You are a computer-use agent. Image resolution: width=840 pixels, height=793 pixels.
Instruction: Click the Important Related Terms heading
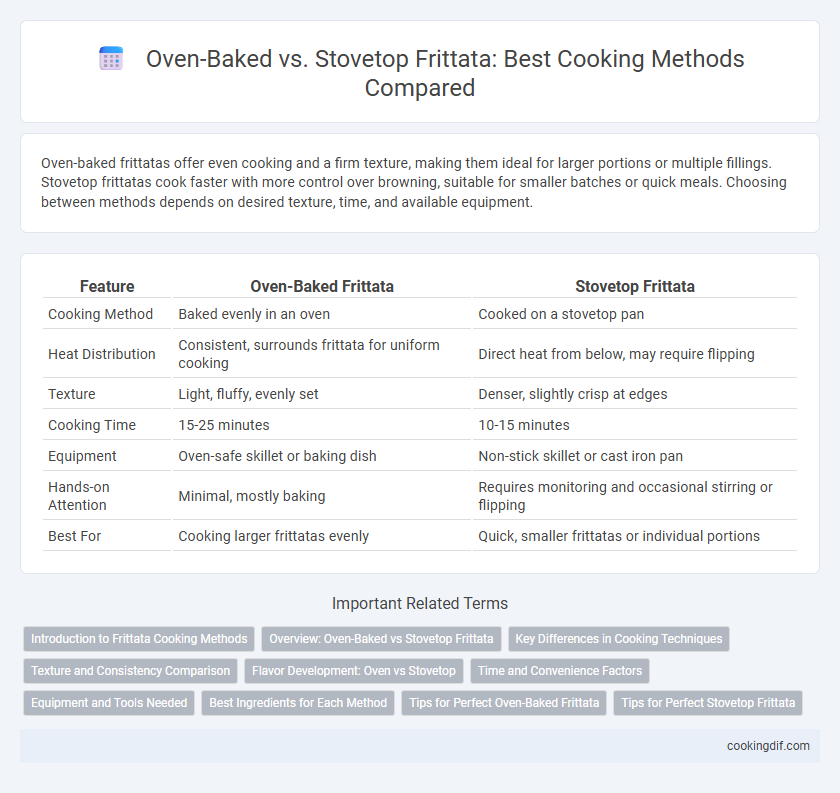pyautogui.click(x=420, y=603)
